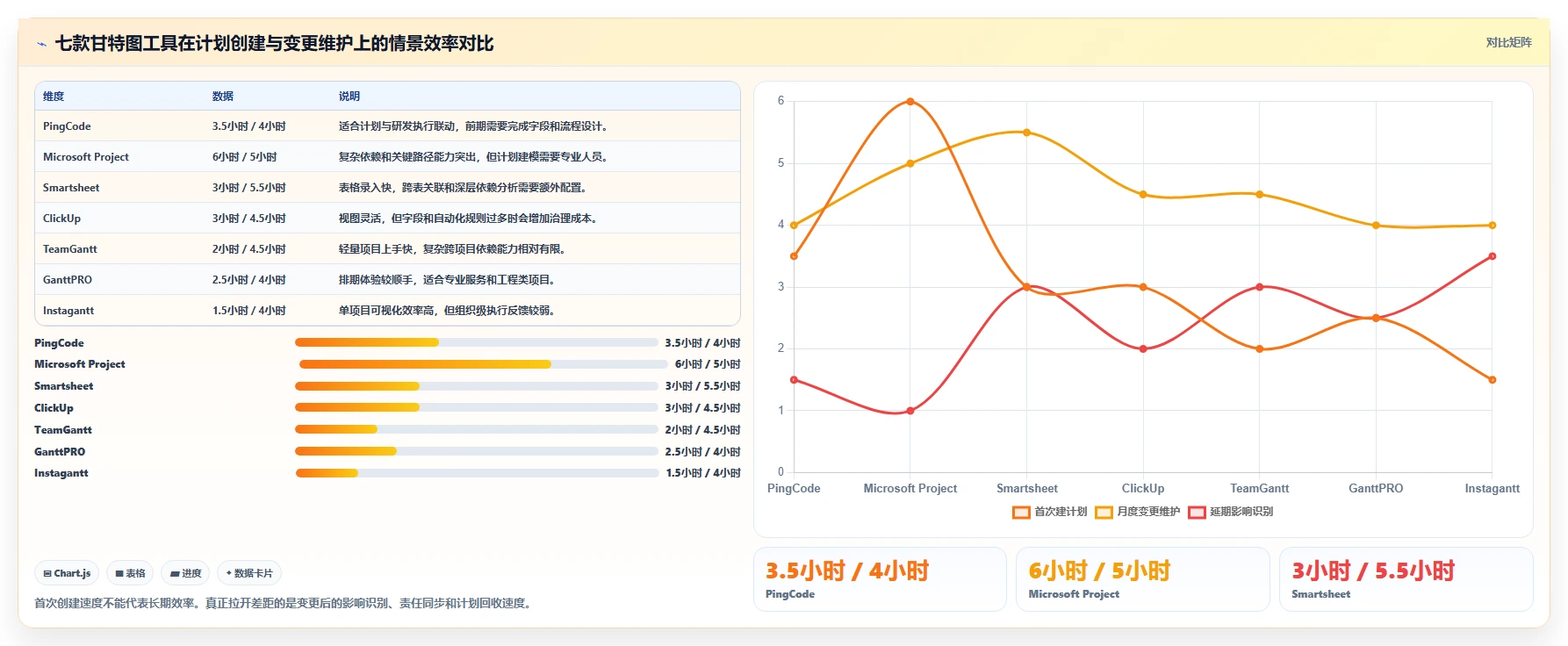The height and width of the screenshot is (646, 1568).
Task: Open the 进度 chip
Action: coord(185,574)
